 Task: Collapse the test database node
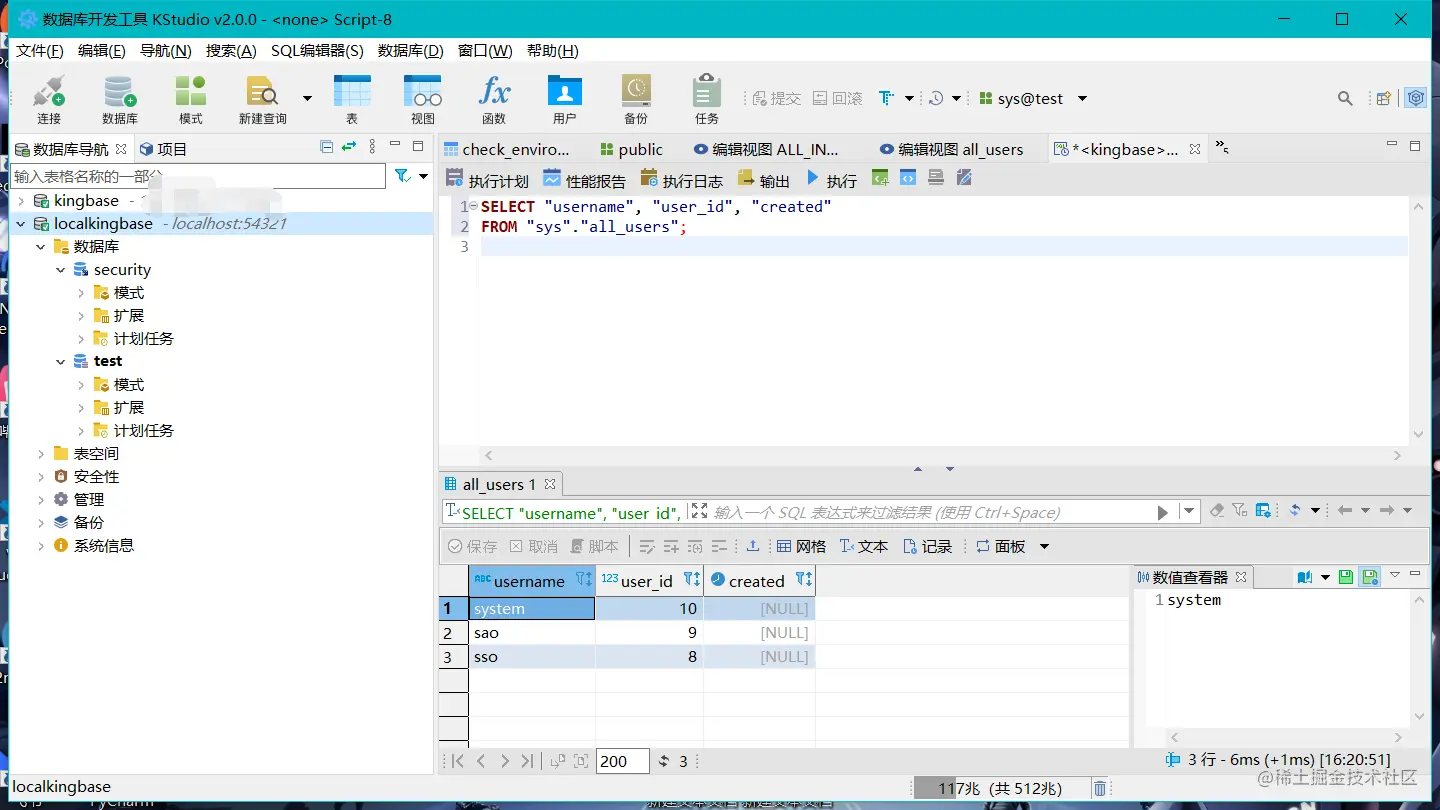pos(61,362)
